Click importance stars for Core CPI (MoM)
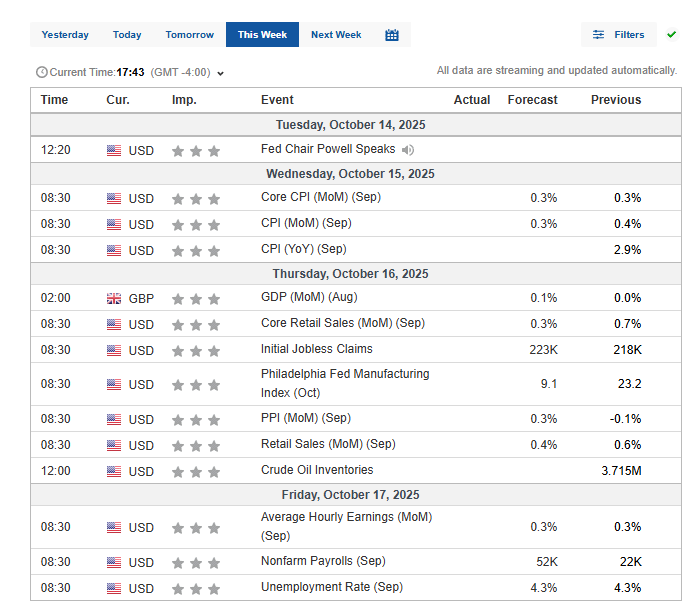Viewport: 695px width, 611px height. (196, 199)
